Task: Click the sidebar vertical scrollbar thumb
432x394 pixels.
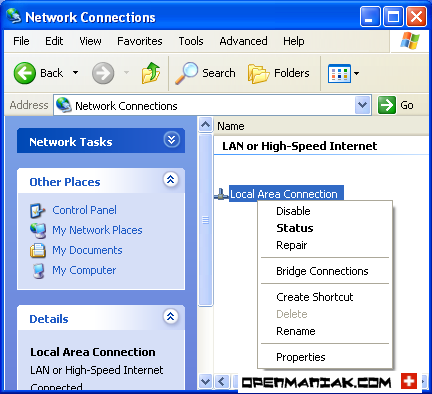Action: 206,220
